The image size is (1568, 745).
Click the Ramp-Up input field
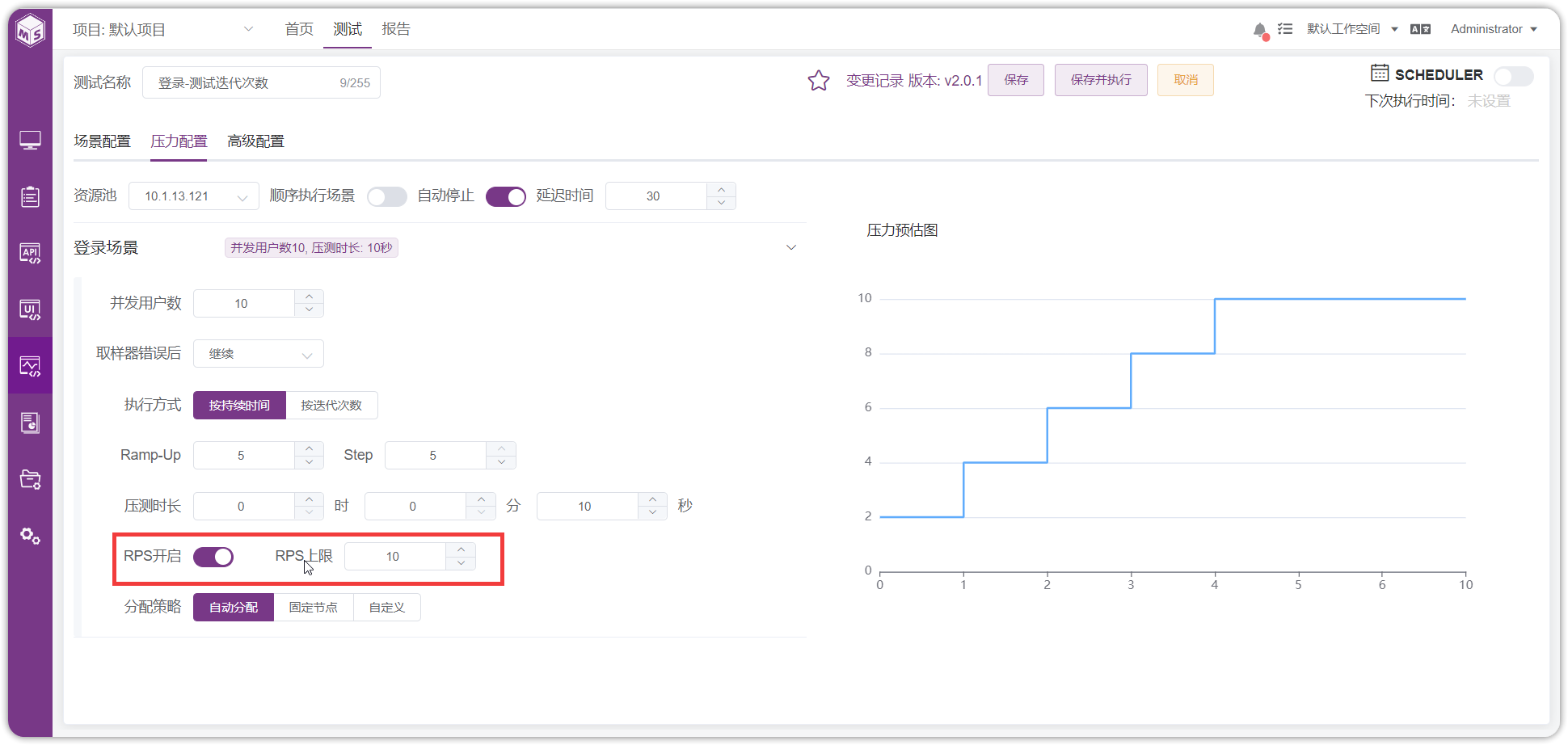pyautogui.click(x=244, y=456)
